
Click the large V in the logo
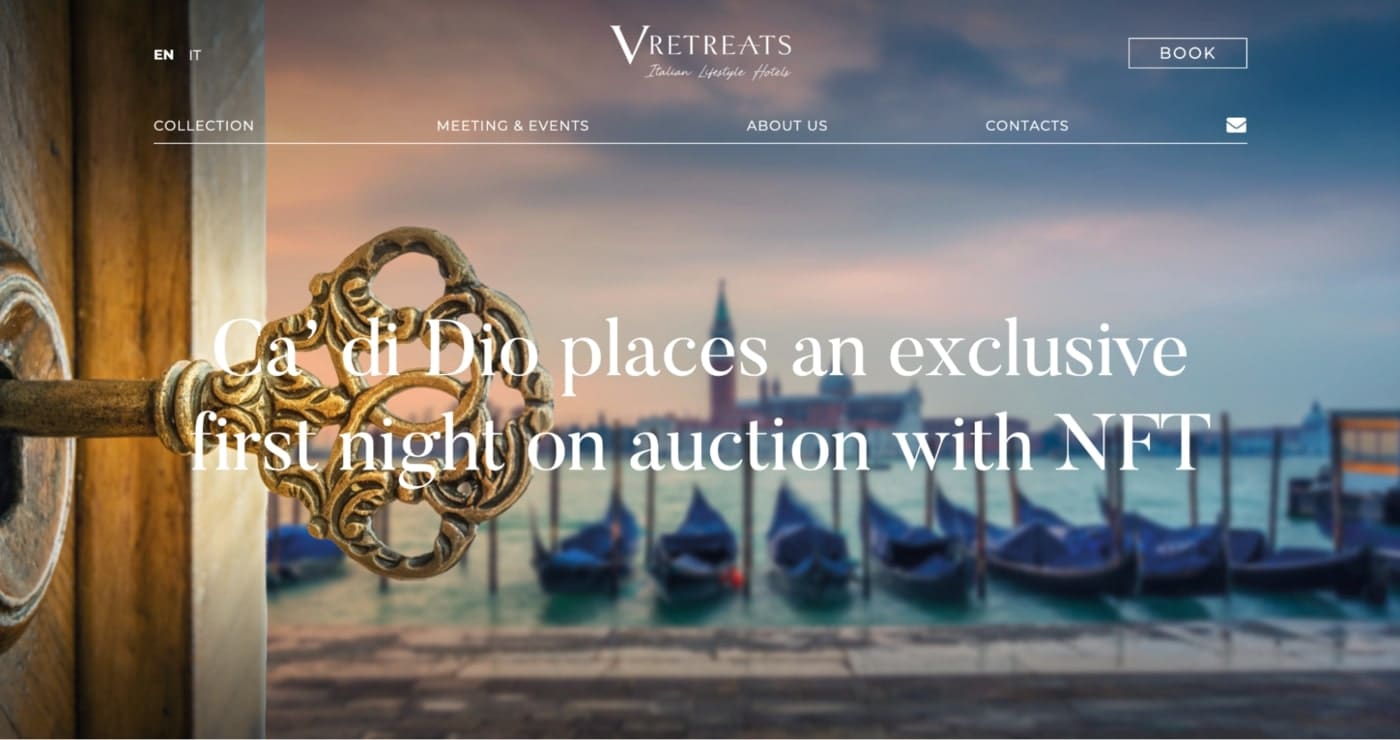(629, 45)
